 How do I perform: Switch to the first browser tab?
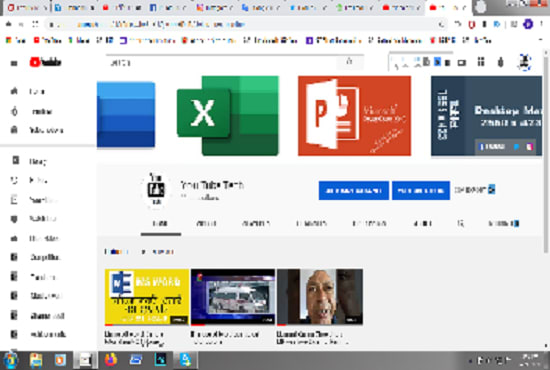point(27,8)
